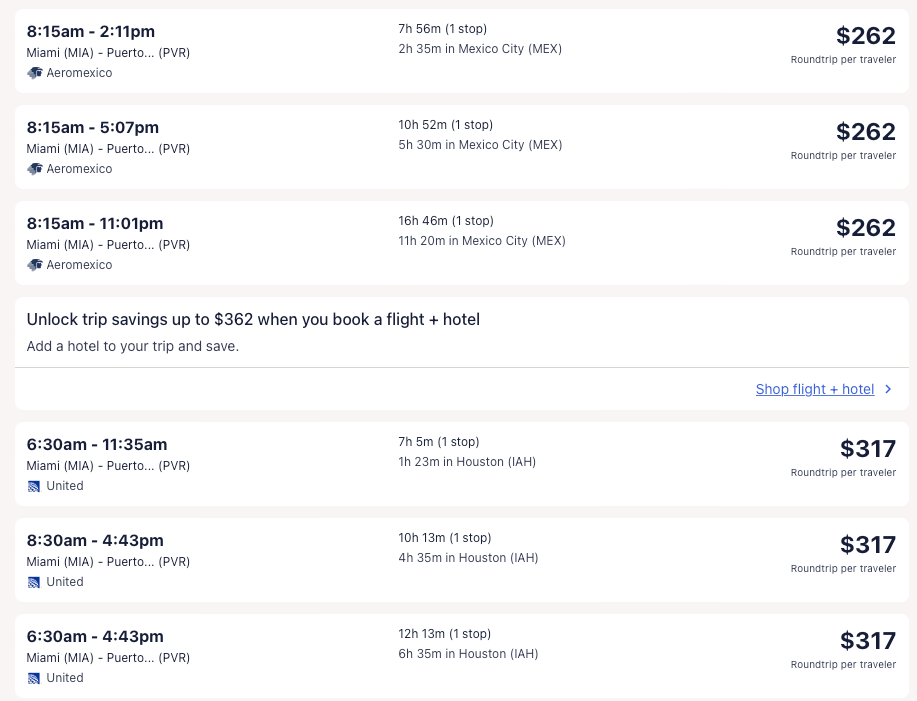Viewport: 917px width, 701px height.
Task: Pick the 8:15am - 11:01pm flight time heading
Action: 95,224
